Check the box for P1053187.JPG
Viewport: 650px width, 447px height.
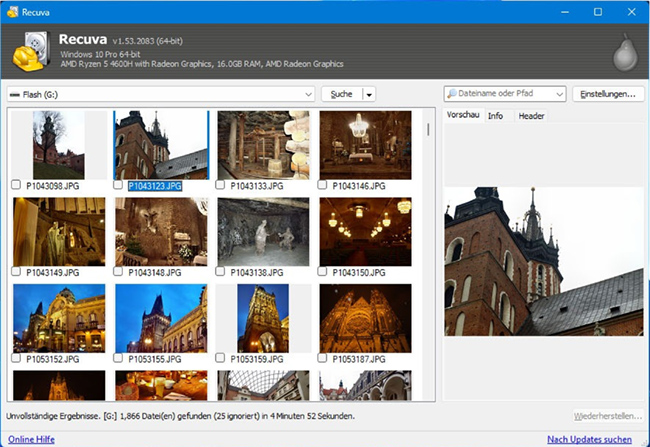(x=322, y=358)
